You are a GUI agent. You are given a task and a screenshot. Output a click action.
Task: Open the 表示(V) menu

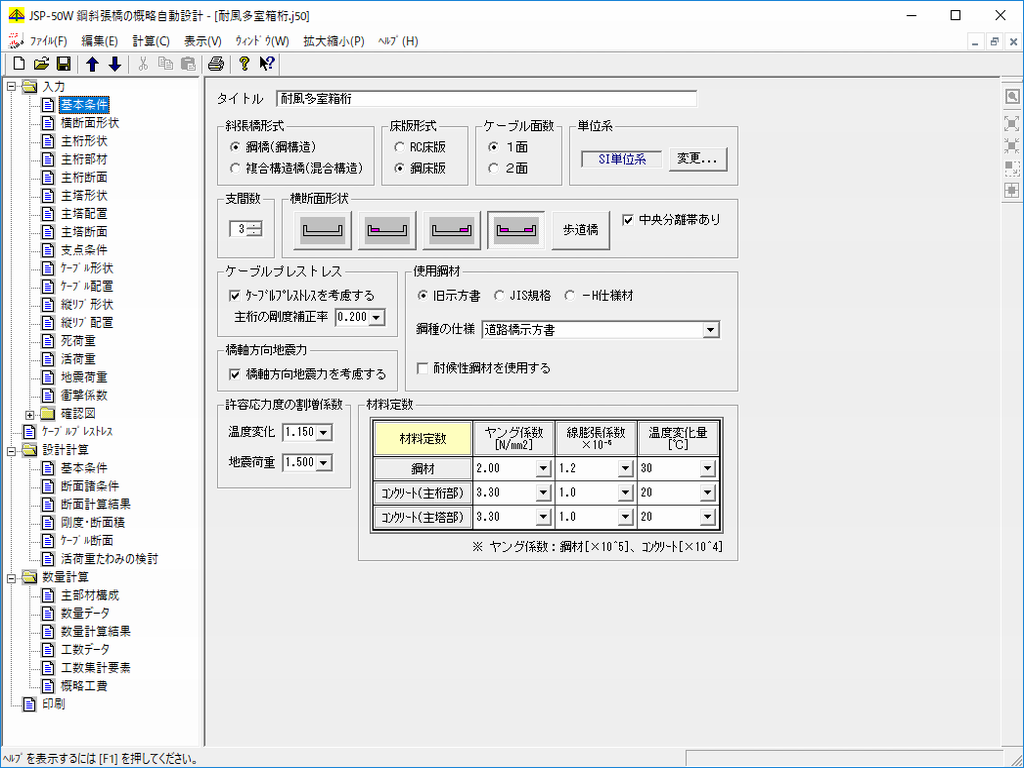tap(203, 41)
